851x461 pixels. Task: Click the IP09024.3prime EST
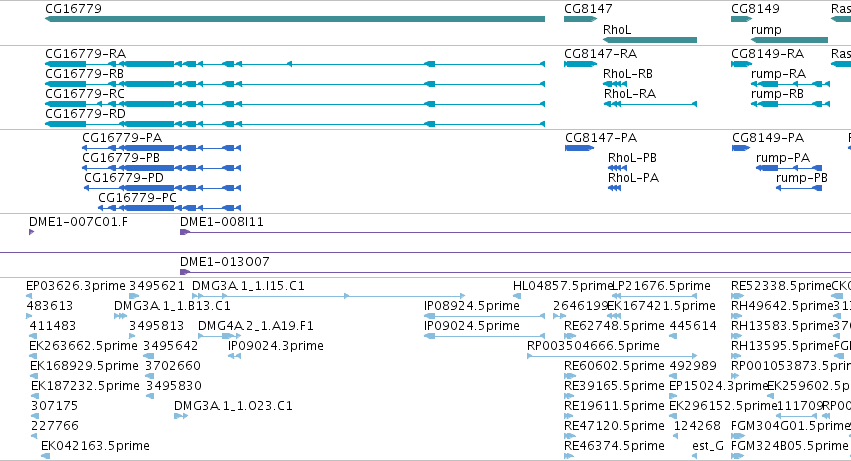coord(234,356)
